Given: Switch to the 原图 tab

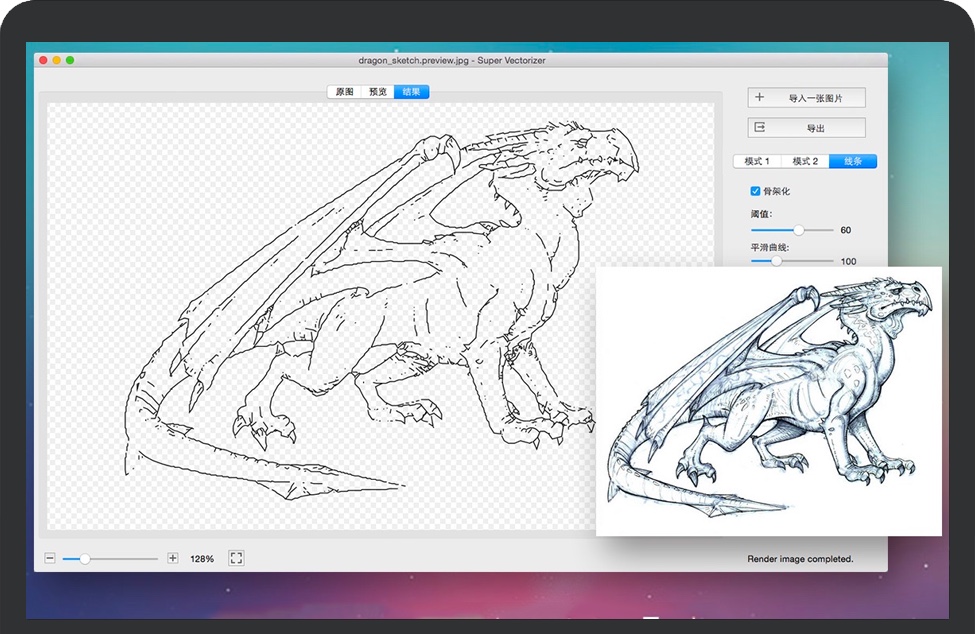Looking at the screenshot, I should tap(347, 91).
